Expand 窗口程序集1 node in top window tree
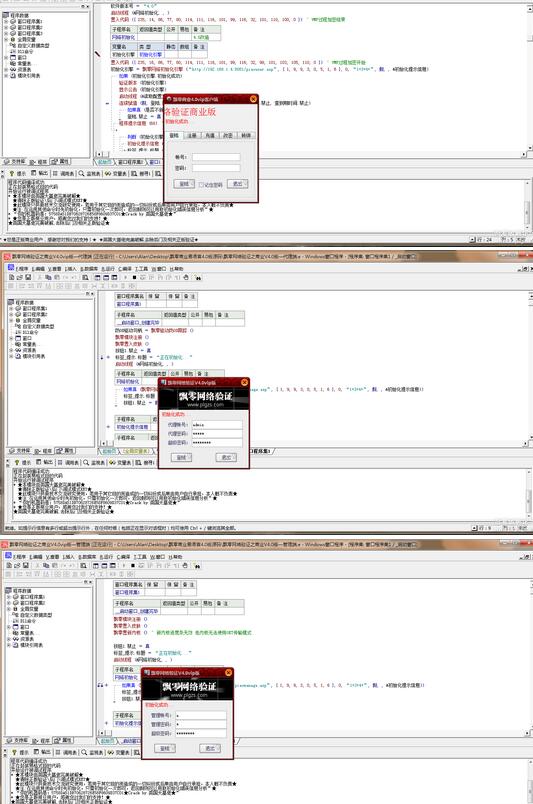533x804 pixels. [x=6, y=22]
